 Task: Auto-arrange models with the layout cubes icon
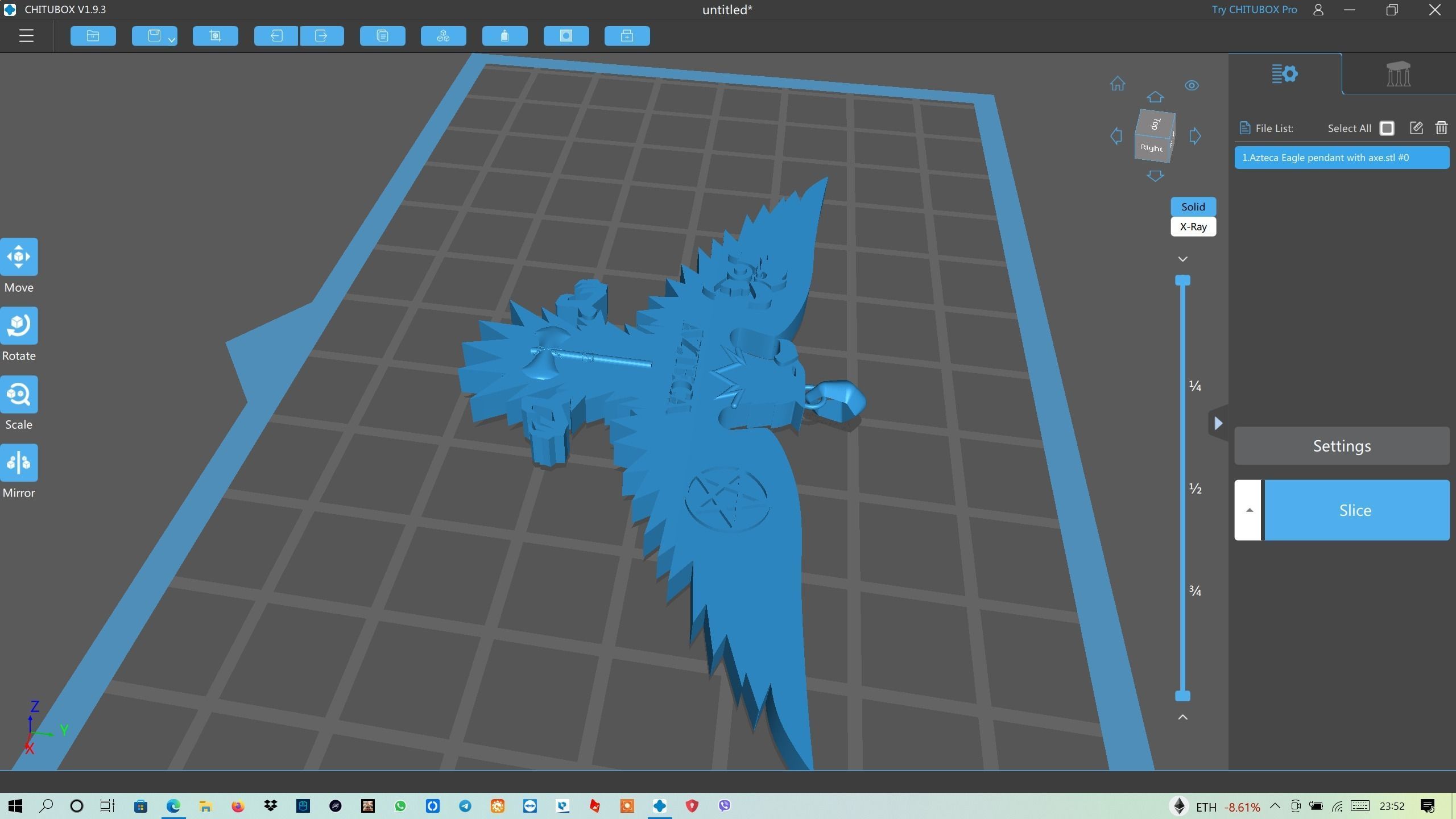tap(443, 36)
